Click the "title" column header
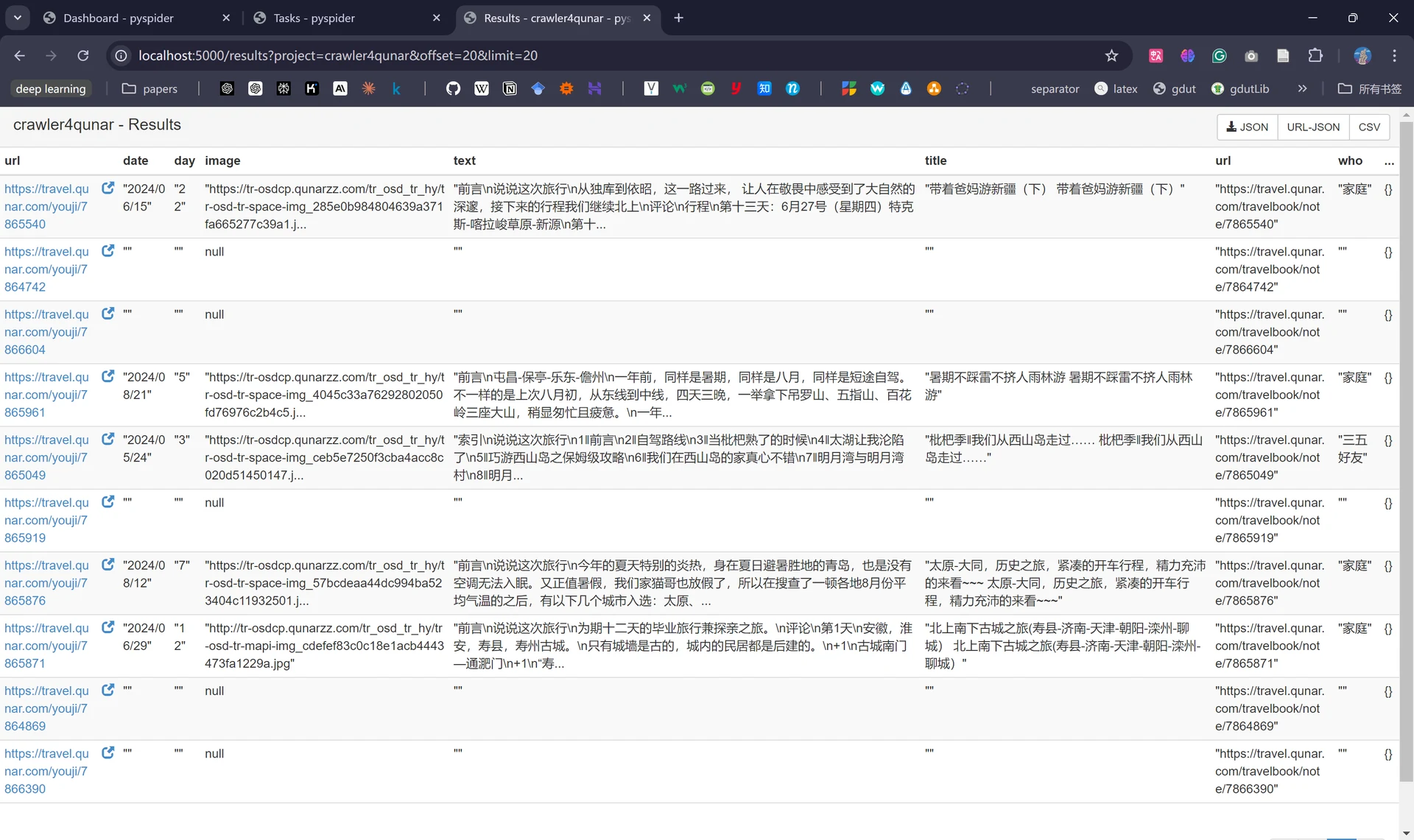This screenshot has height=840, width=1414. 935,160
